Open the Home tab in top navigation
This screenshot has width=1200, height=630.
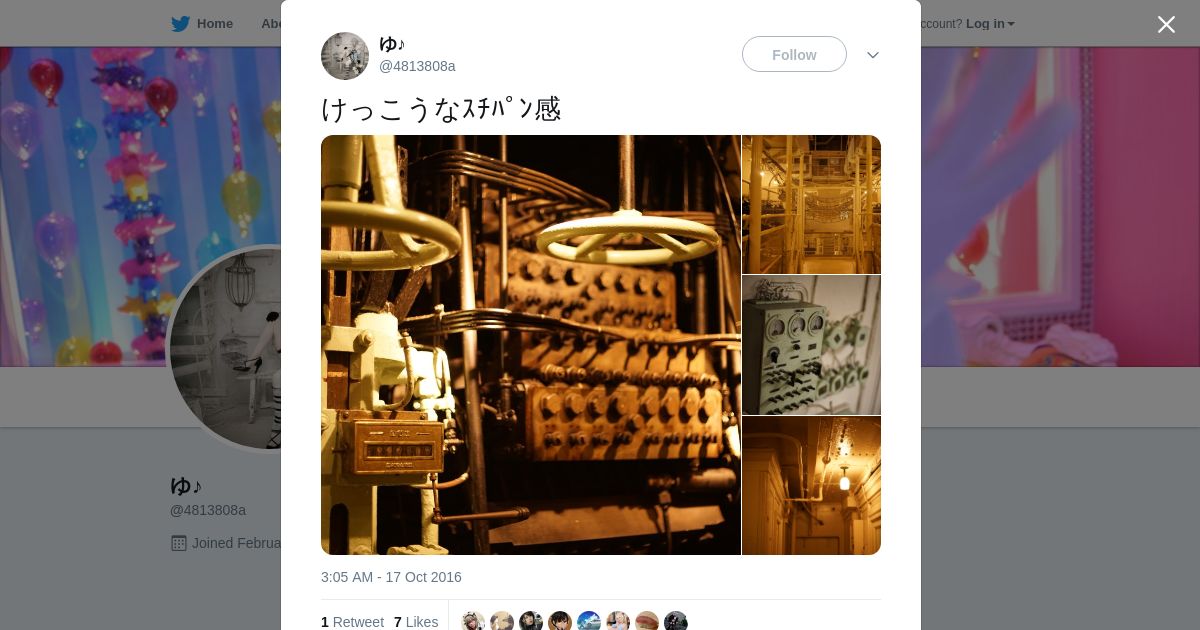[202, 24]
